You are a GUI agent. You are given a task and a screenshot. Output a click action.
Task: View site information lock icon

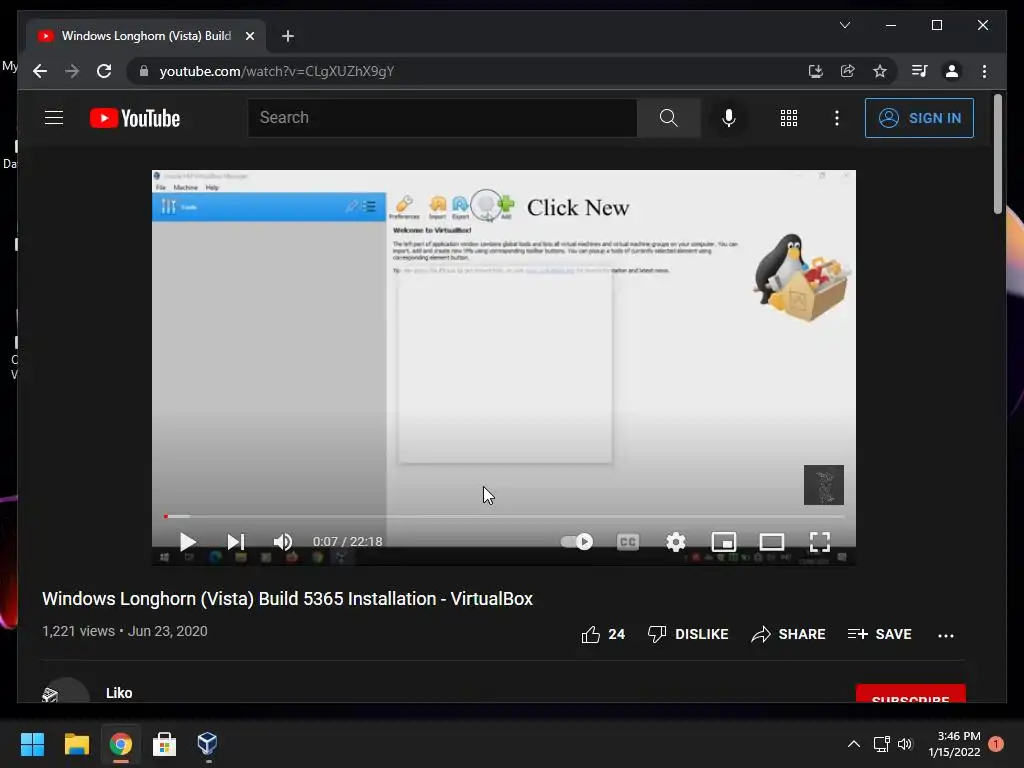pos(144,71)
